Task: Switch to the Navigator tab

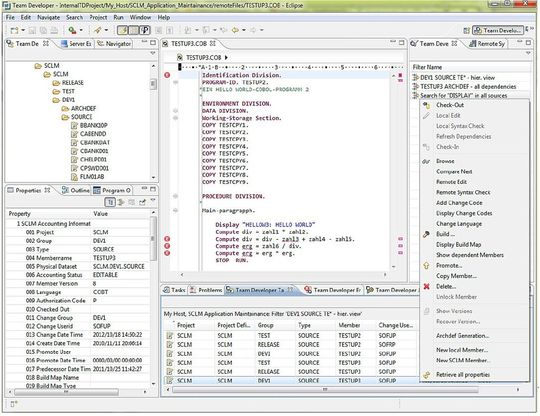Action: tap(114, 44)
